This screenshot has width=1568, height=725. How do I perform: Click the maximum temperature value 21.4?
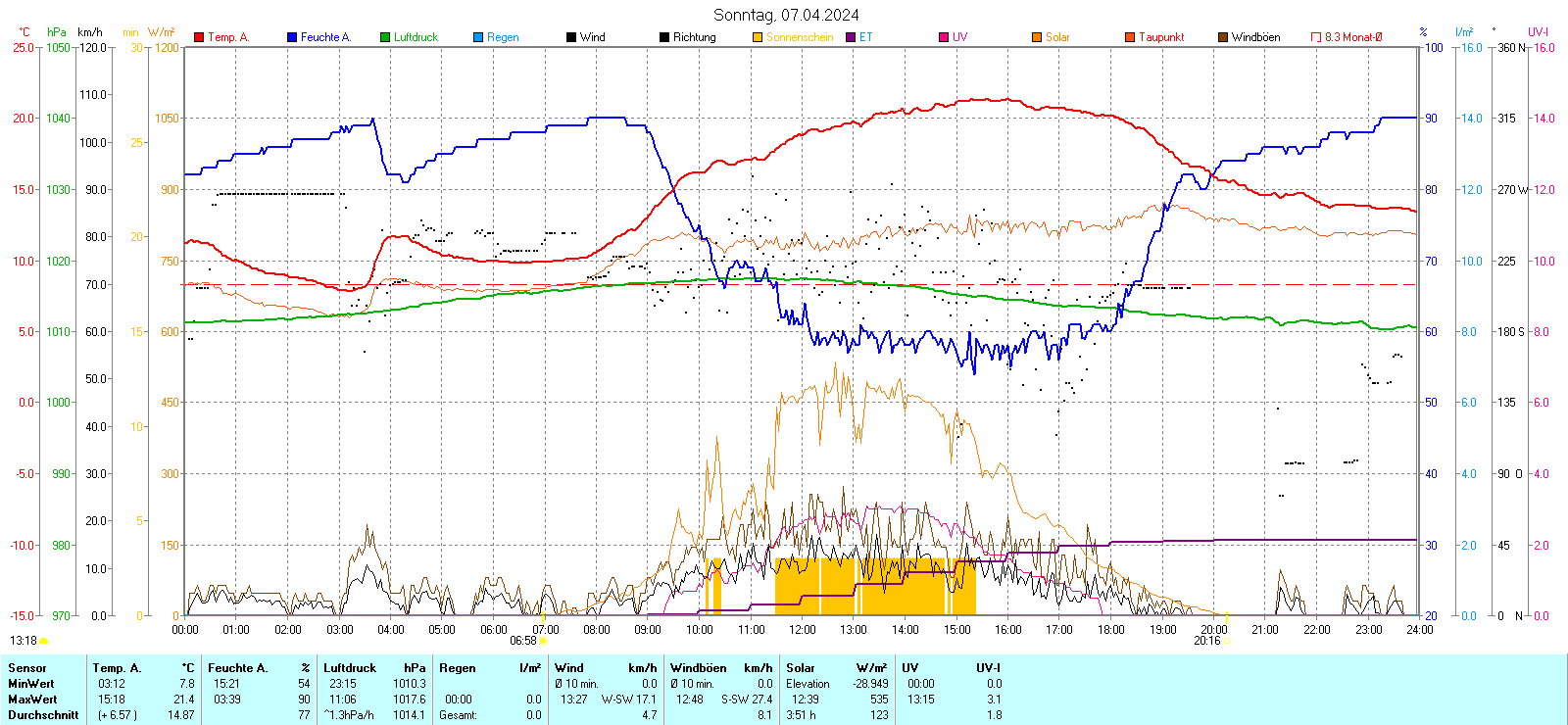[184, 700]
